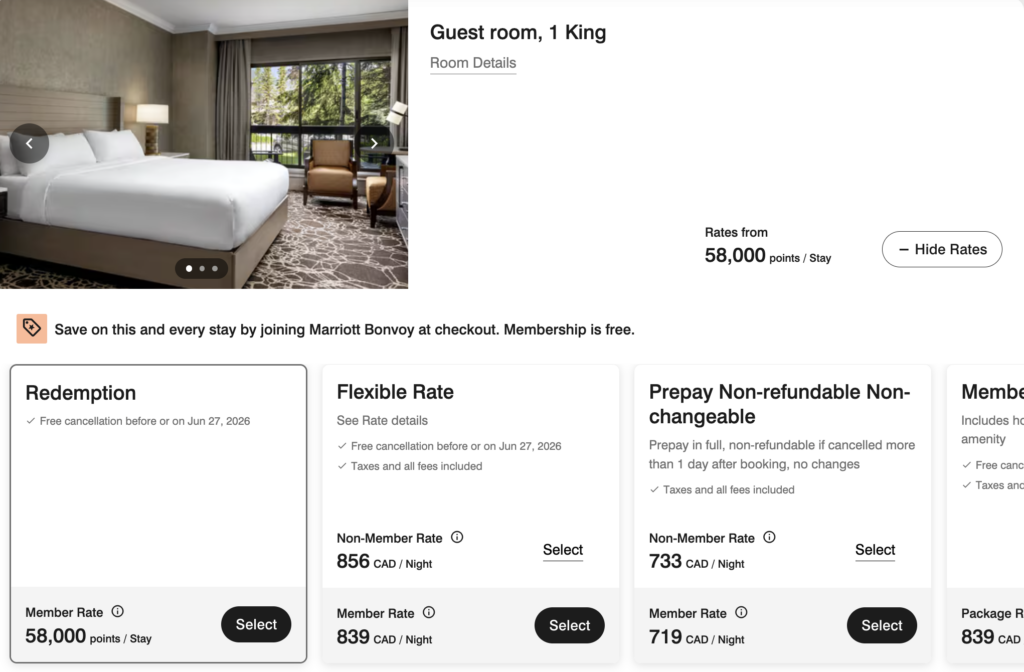Jump to third photo carousel dot

(215, 268)
